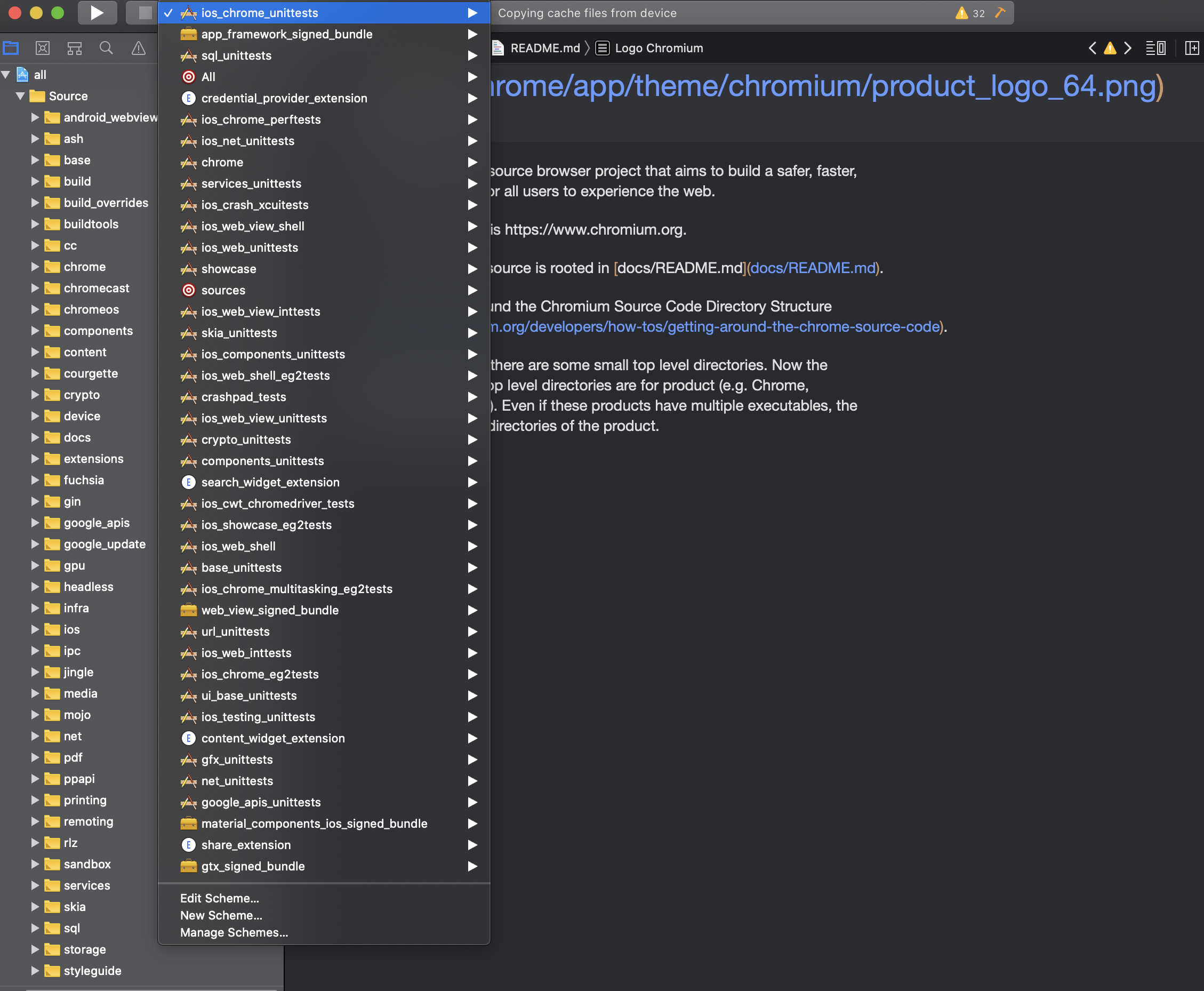
Task: Click the yellow warning count in status bar
Action: 970,13
